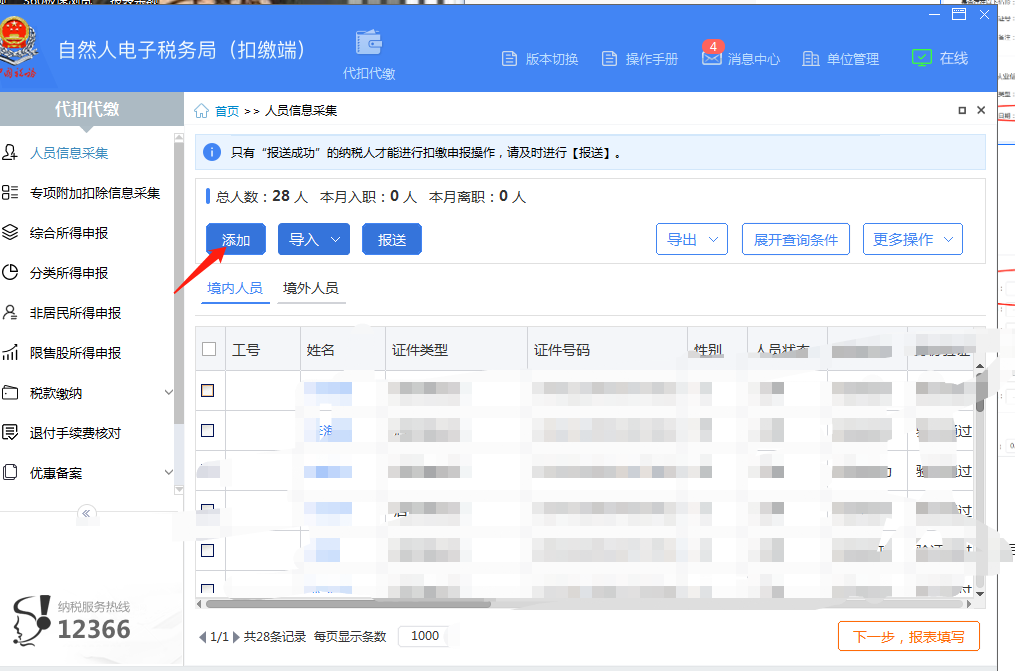1015x671 pixels.
Task: Click the tax bureau emblem logo
Action: coord(18,47)
